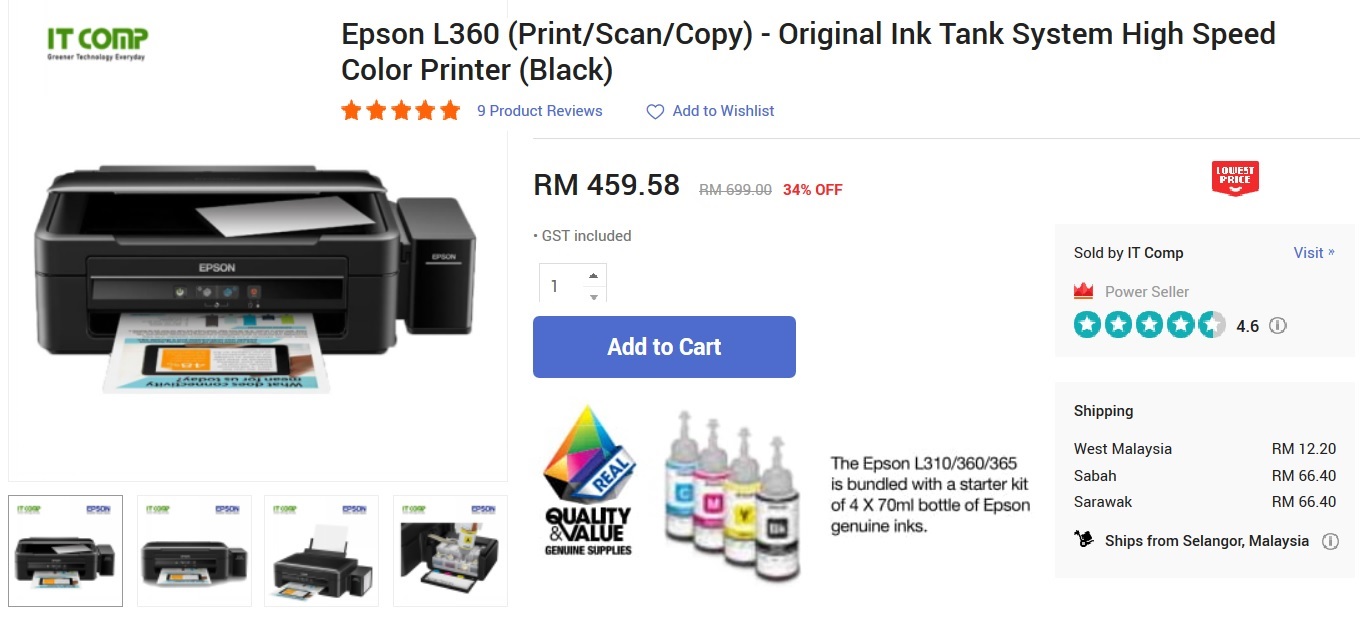Open the 9 Product Reviews link
1361x621 pixels.
(x=539, y=111)
